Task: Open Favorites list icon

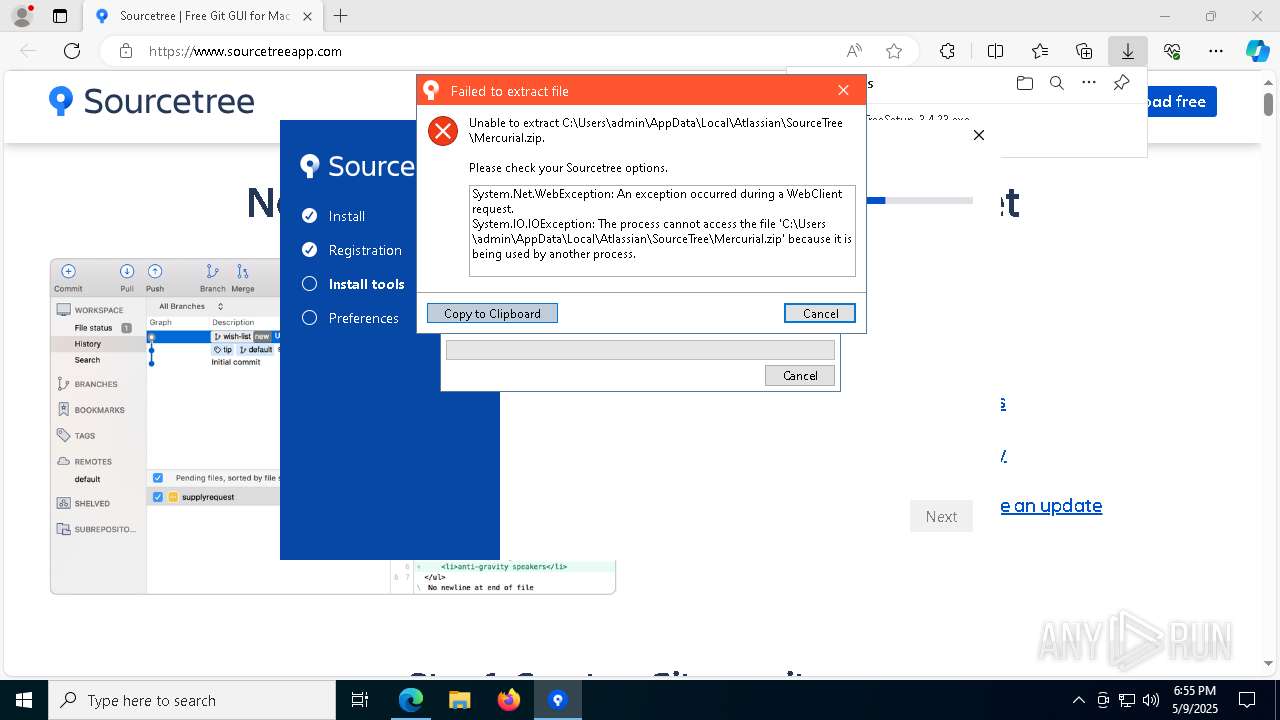Action: coord(1040,51)
